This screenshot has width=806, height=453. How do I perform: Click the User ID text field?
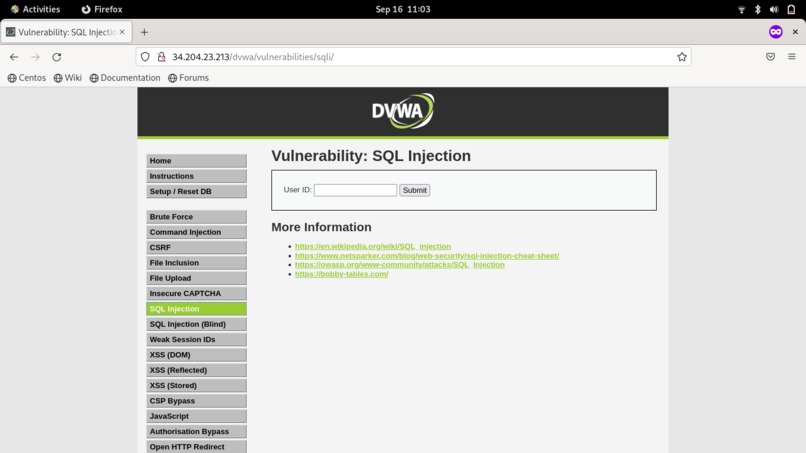pyautogui.click(x=355, y=190)
